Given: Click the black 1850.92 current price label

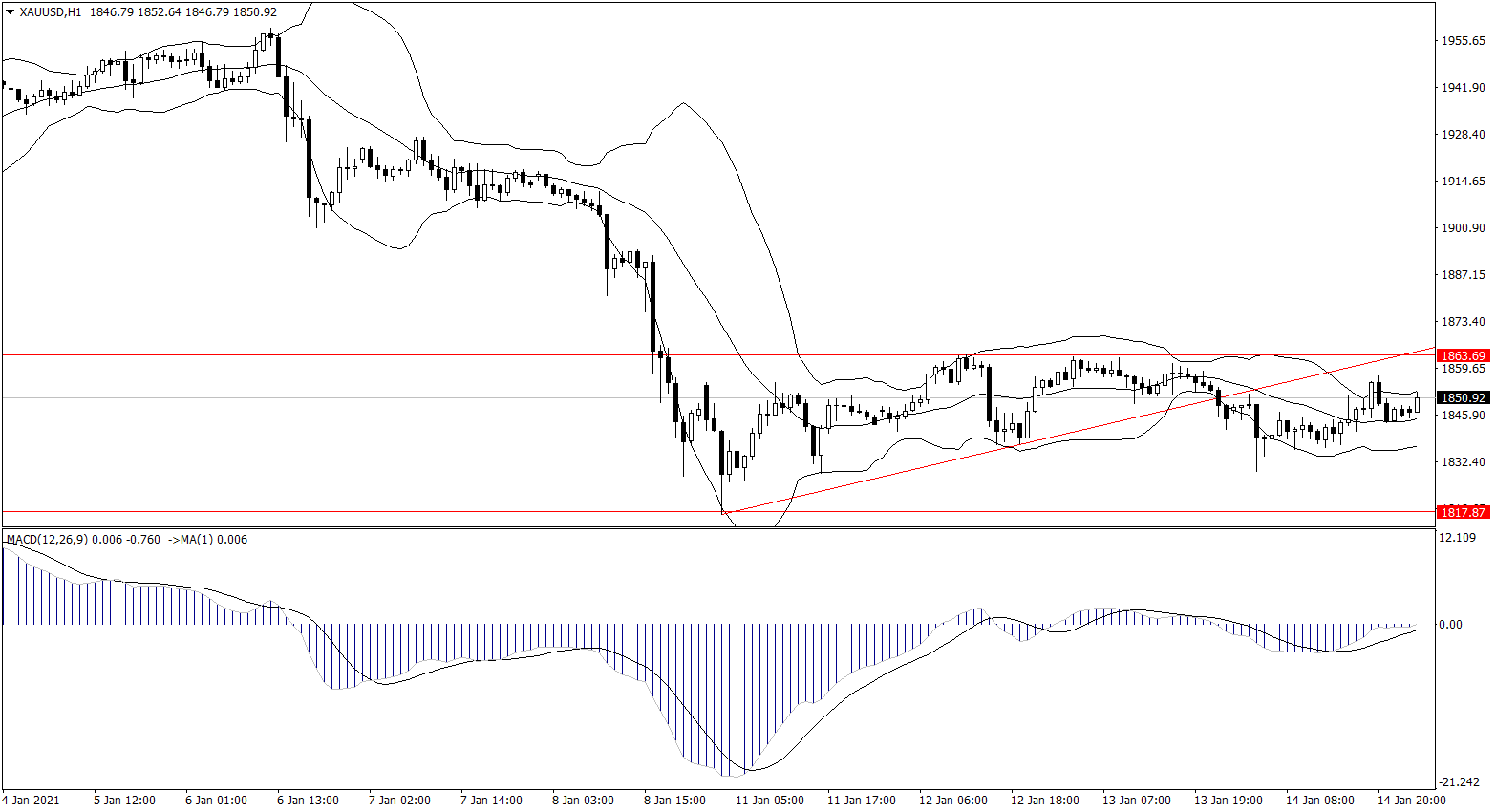Looking at the screenshot, I should pyautogui.click(x=1463, y=398).
